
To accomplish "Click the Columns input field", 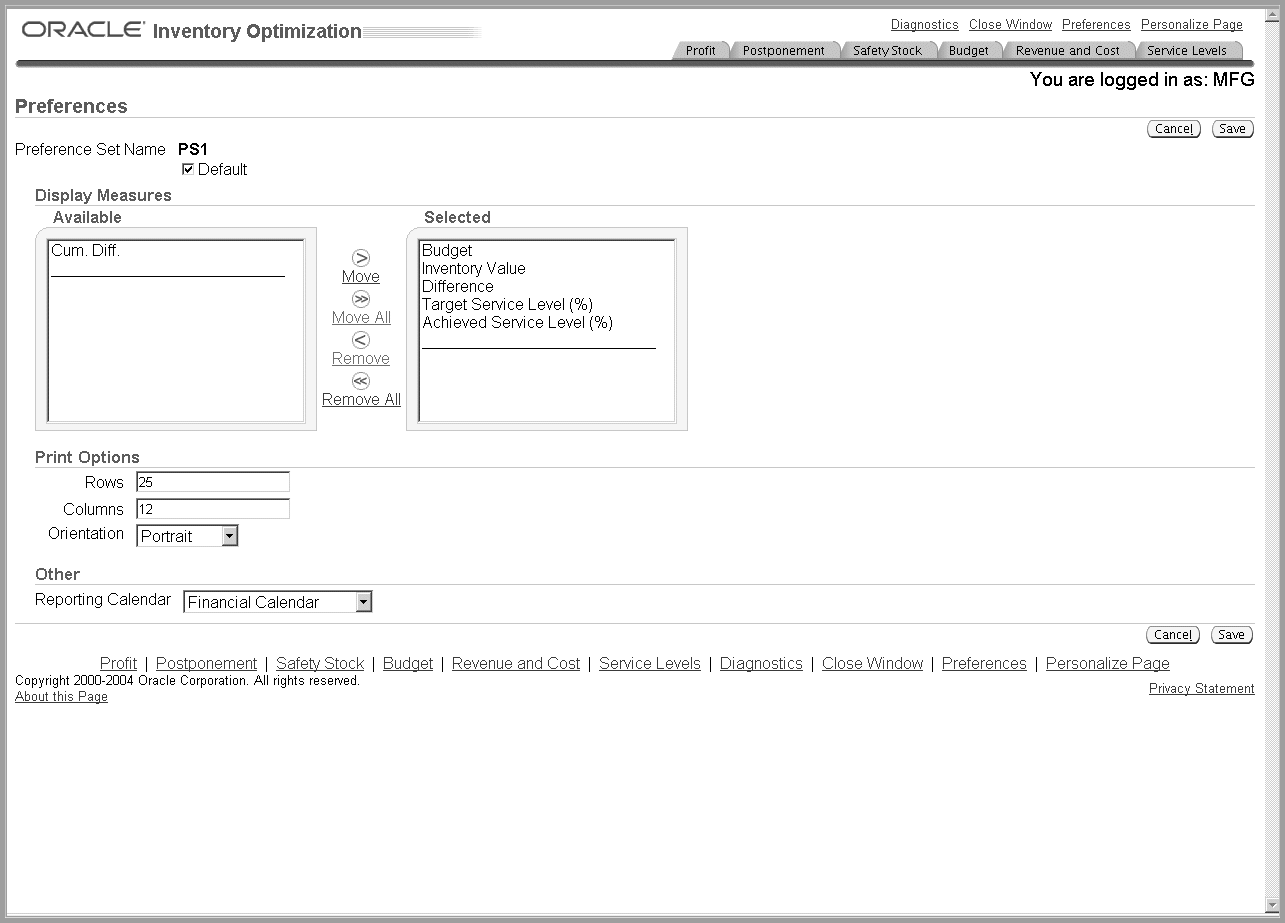I will (x=213, y=509).
